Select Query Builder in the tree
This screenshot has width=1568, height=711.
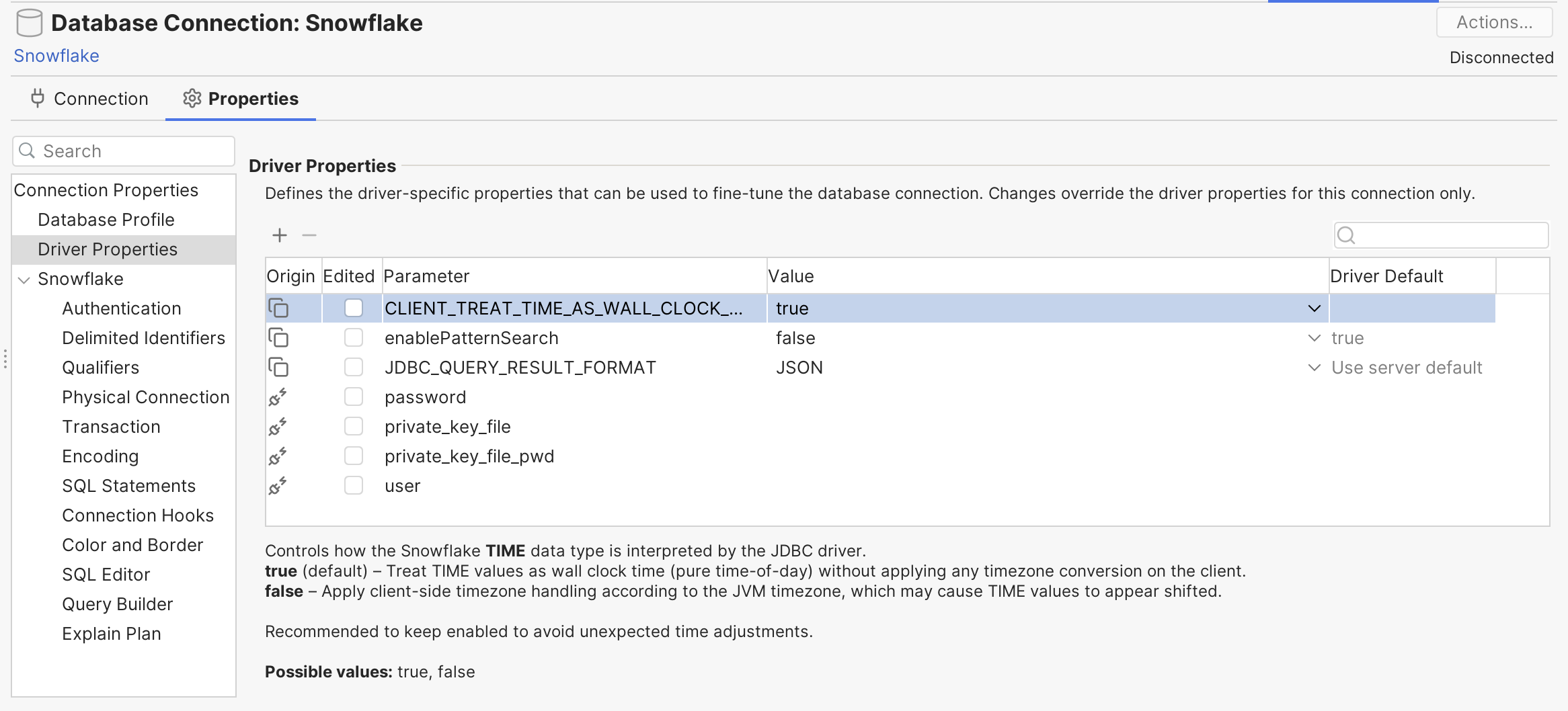coord(118,604)
